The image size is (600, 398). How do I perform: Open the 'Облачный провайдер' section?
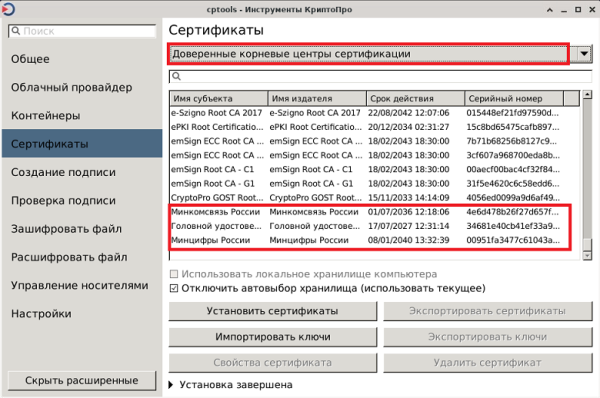82,87
